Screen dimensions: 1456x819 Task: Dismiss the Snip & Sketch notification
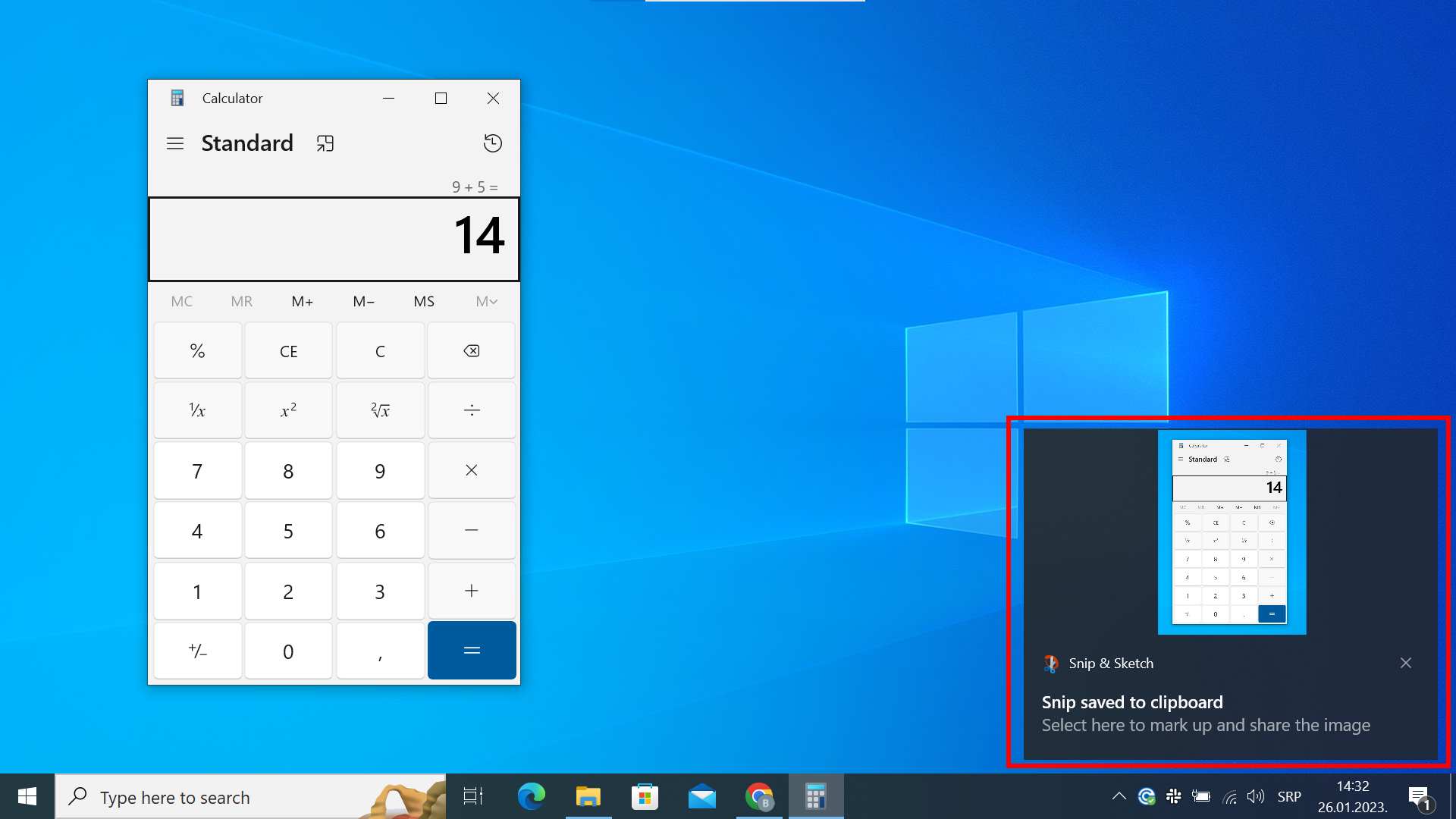(x=1406, y=663)
